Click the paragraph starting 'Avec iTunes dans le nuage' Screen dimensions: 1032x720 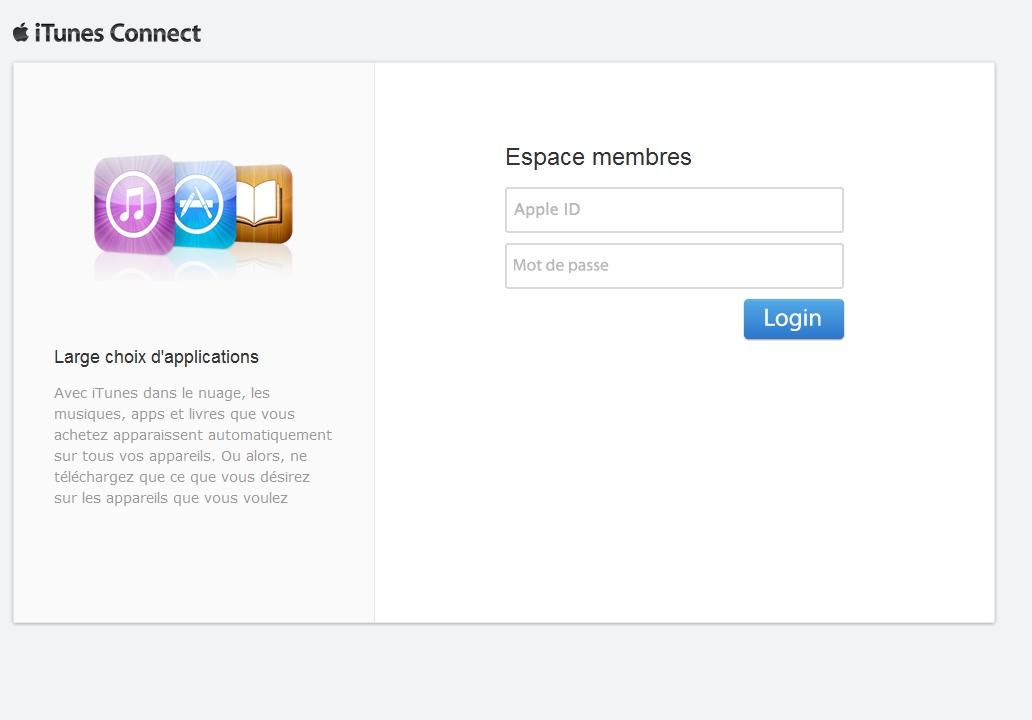click(x=193, y=446)
